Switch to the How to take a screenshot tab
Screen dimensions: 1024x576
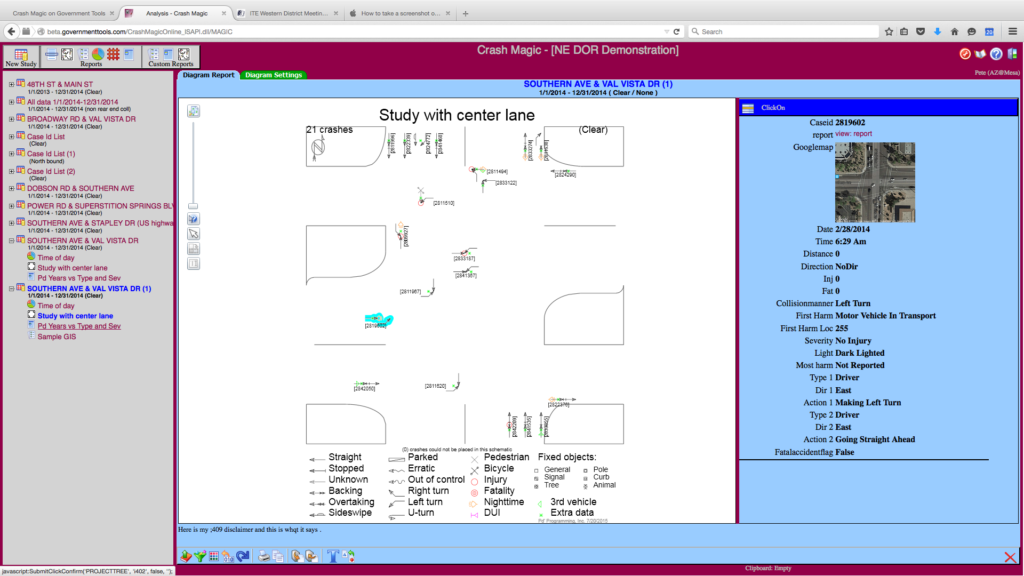pos(400,13)
